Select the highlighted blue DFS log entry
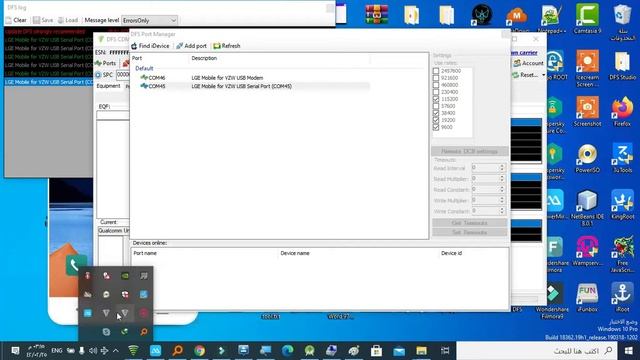Screen dimensions: 640x360 click(x=49, y=82)
